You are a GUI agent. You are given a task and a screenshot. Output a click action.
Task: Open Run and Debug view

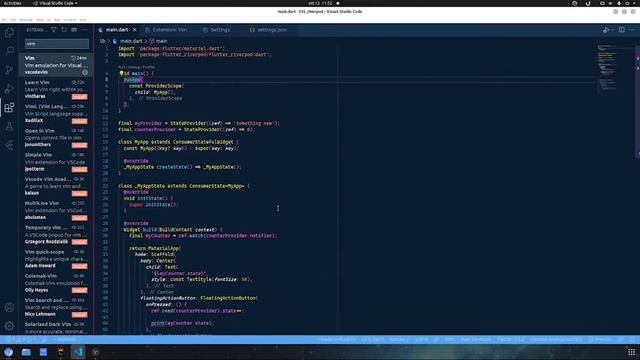pyautogui.click(x=9, y=89)
